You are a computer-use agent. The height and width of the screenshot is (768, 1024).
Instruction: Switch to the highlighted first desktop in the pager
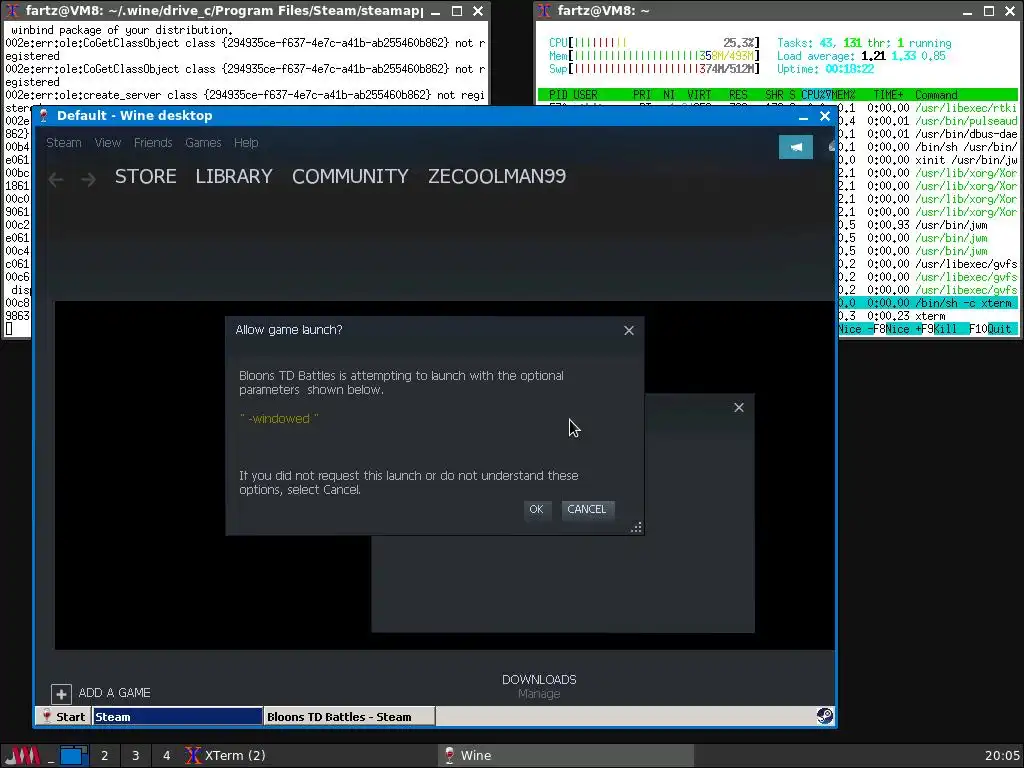coord(74,756)
